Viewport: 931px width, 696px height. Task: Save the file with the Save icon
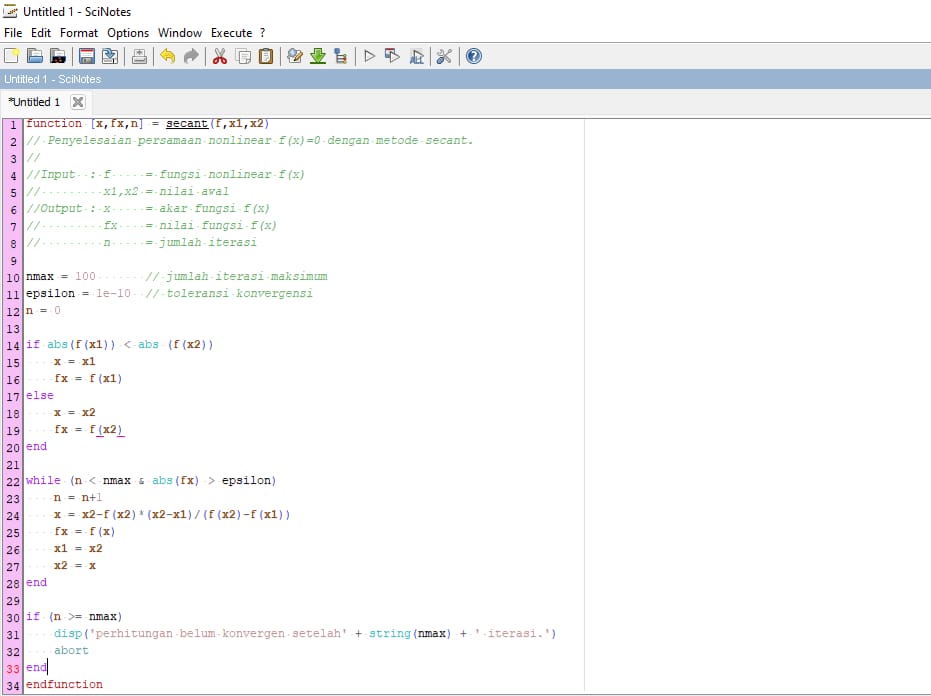click(87, 56)
